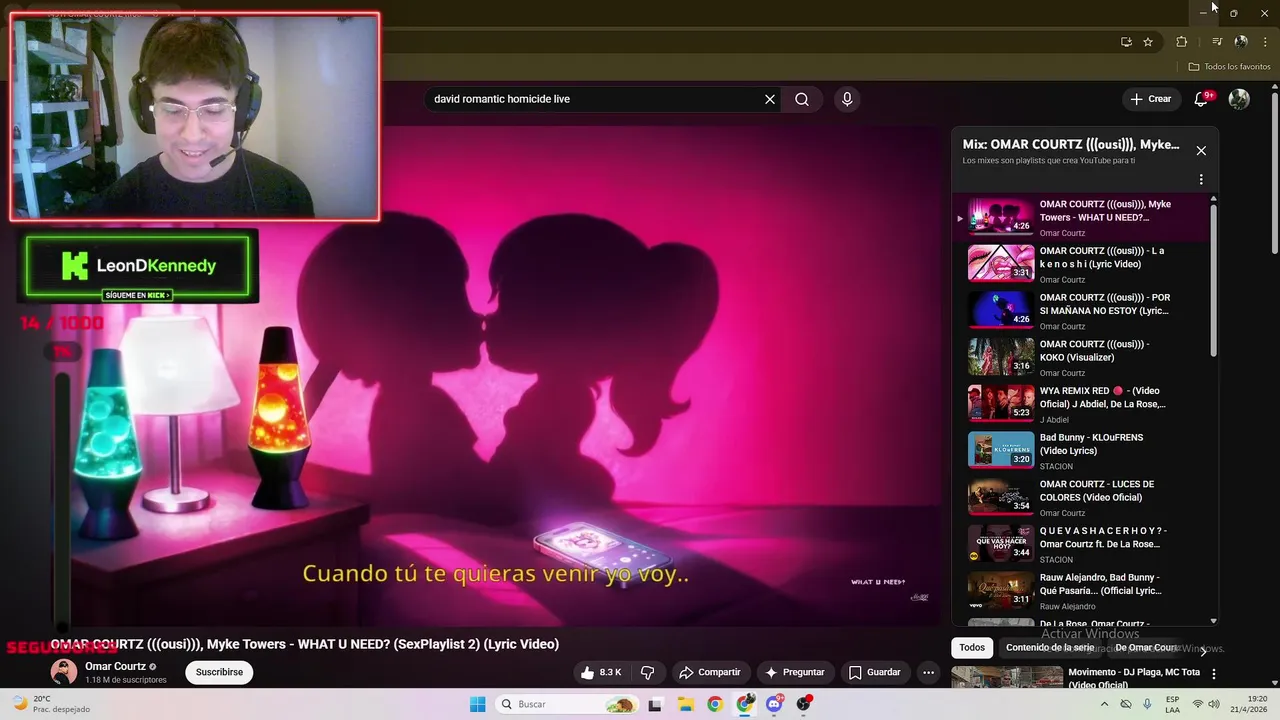Screen dimensions: 1280x720
Task: Open Google Chrome from the taskbar
Action: tap(714, 704)
